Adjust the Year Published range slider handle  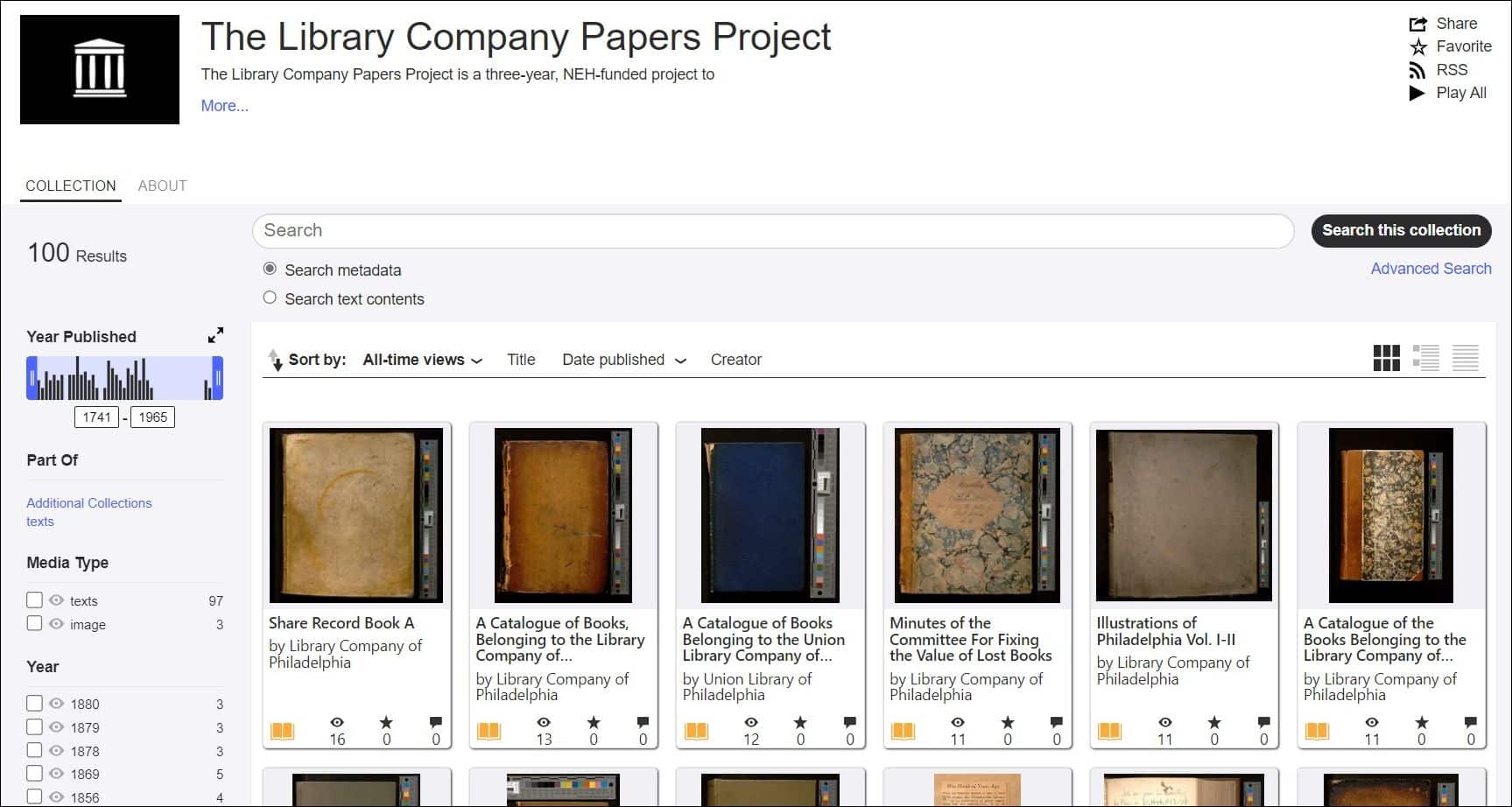pos(31,377)
